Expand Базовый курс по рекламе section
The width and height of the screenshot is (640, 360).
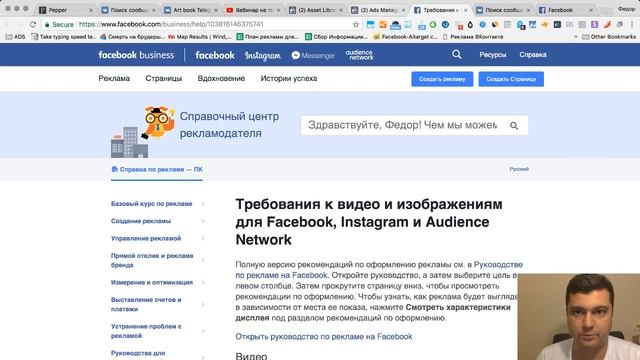coord(158,204)
